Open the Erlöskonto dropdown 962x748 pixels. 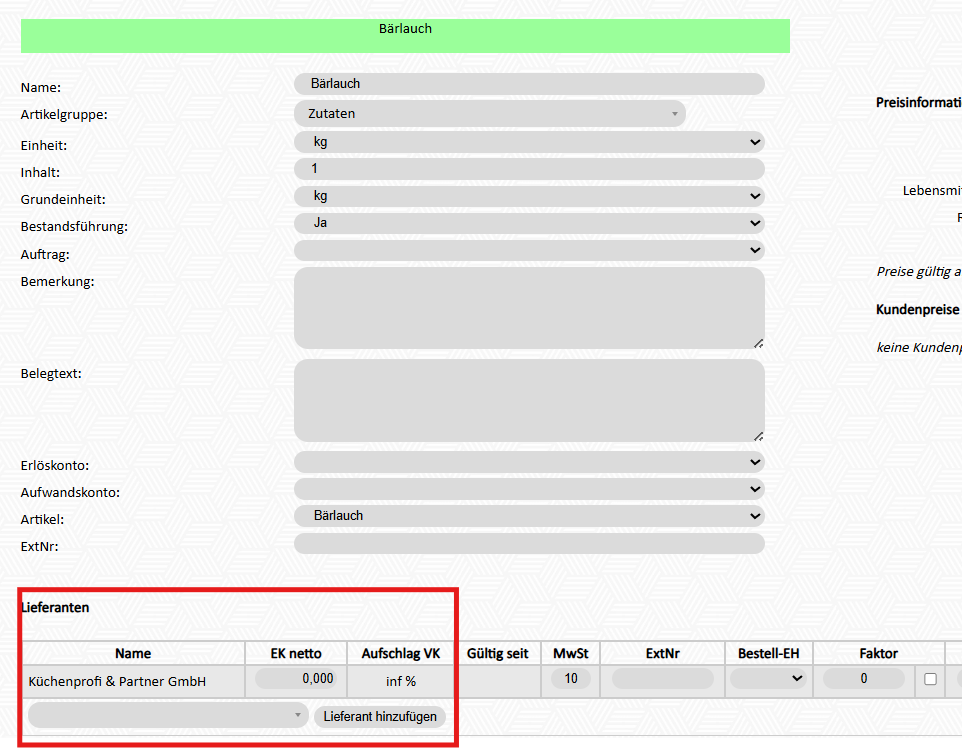[x=529, y=462]
